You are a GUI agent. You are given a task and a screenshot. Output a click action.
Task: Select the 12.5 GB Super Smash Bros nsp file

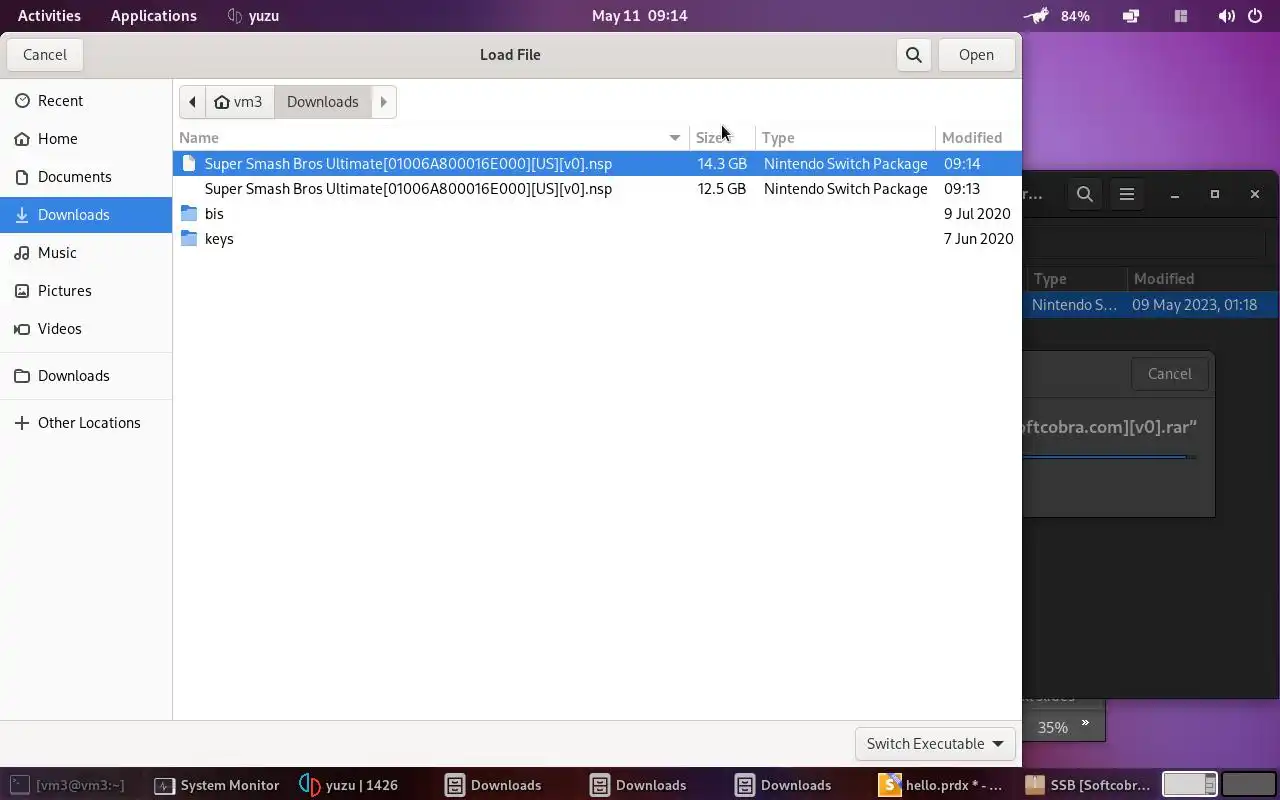597,189
